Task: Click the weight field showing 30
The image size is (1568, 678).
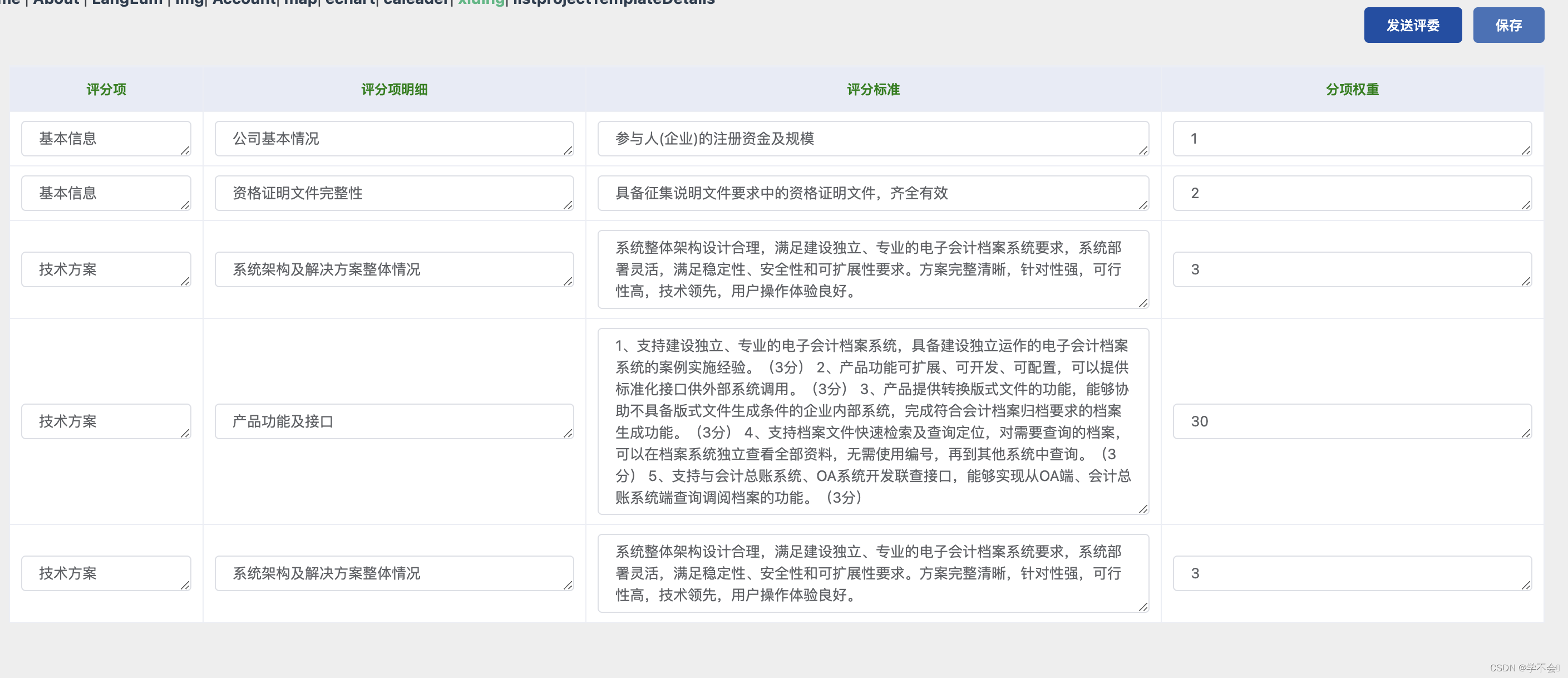Action: 1352,421
